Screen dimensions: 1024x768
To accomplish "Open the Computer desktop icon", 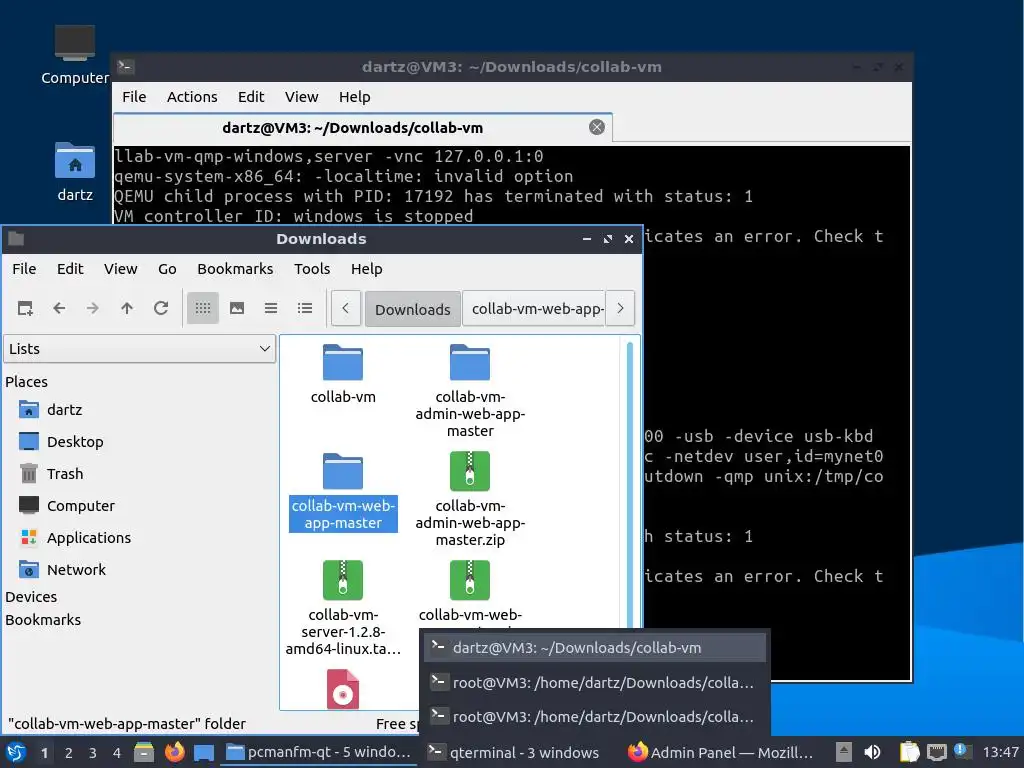I will [x=74, y=55].
